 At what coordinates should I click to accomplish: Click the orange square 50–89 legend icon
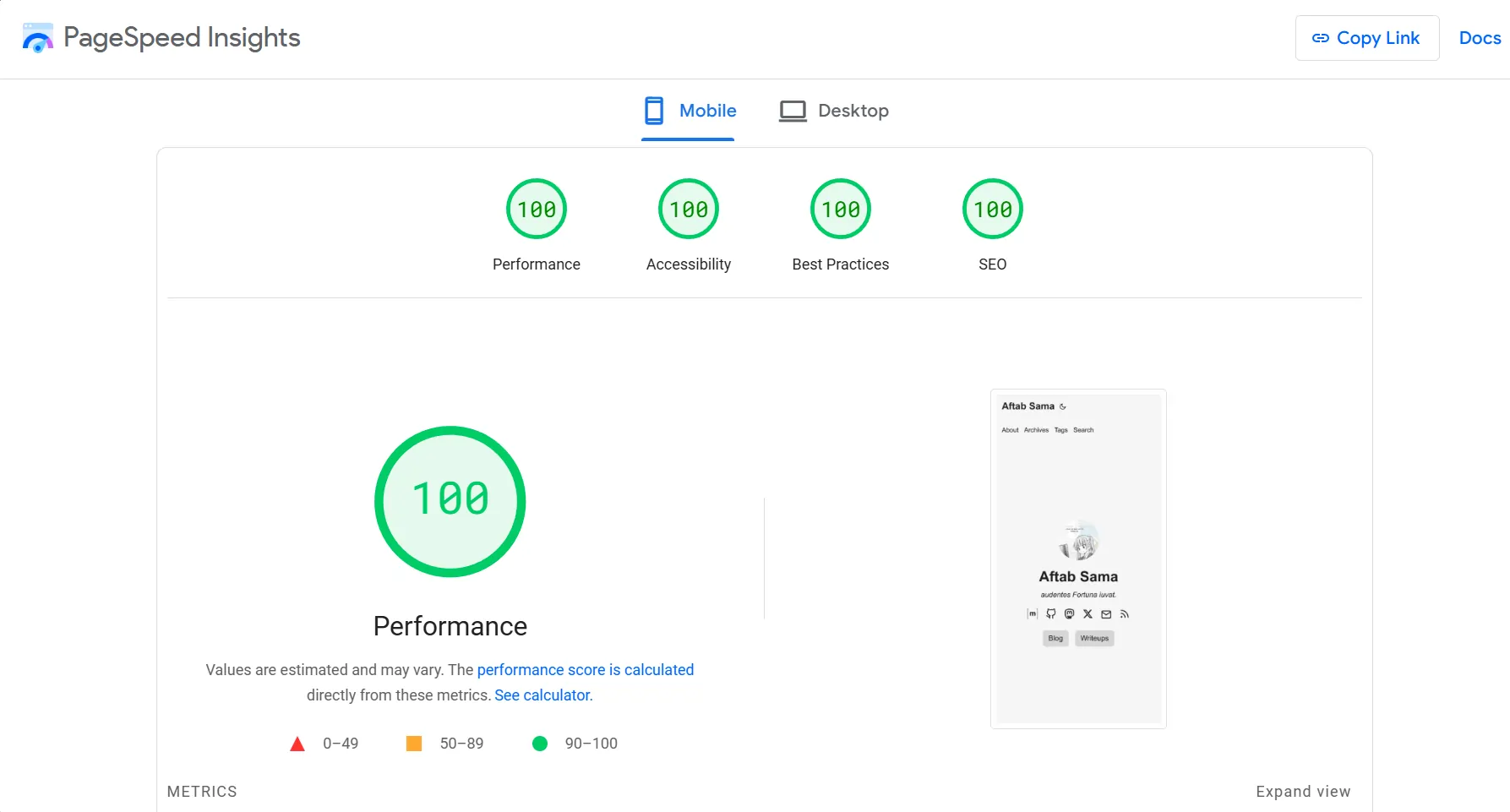pyautogui.click(x=414, y=744)
